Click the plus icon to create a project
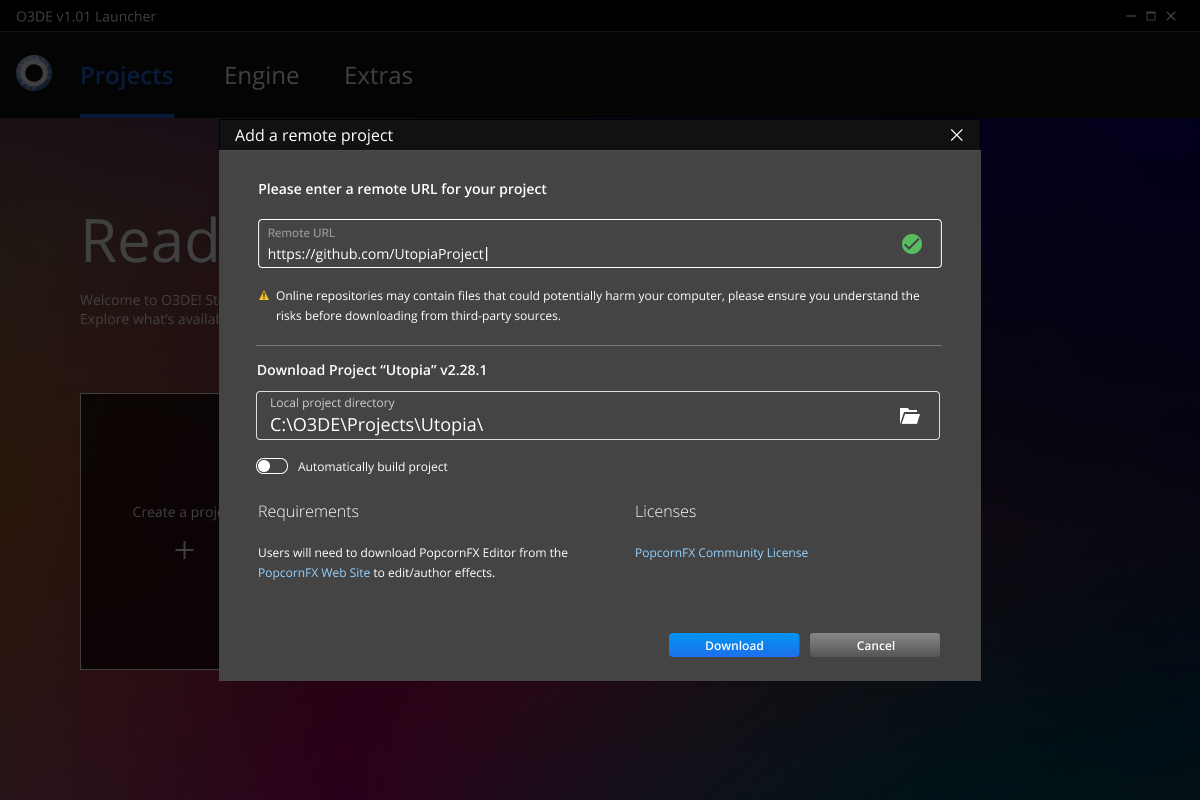The image size is (1200, 800). point(184,549)
